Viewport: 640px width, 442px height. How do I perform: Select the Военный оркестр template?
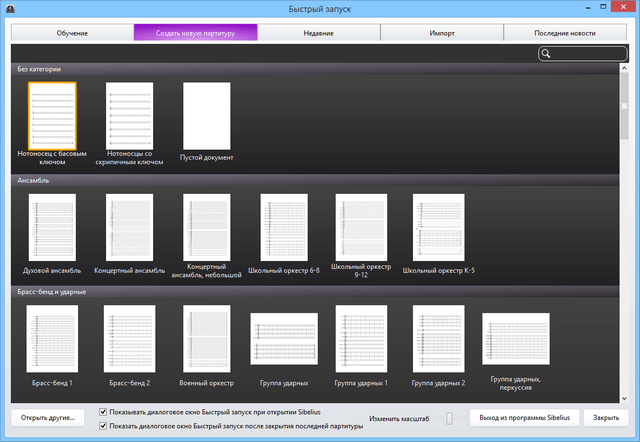[x=206, y=339]
